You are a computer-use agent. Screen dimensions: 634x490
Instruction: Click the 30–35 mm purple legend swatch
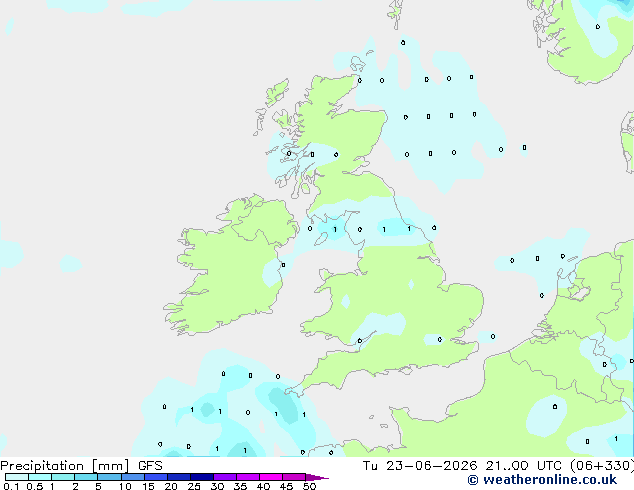[224, 477]
